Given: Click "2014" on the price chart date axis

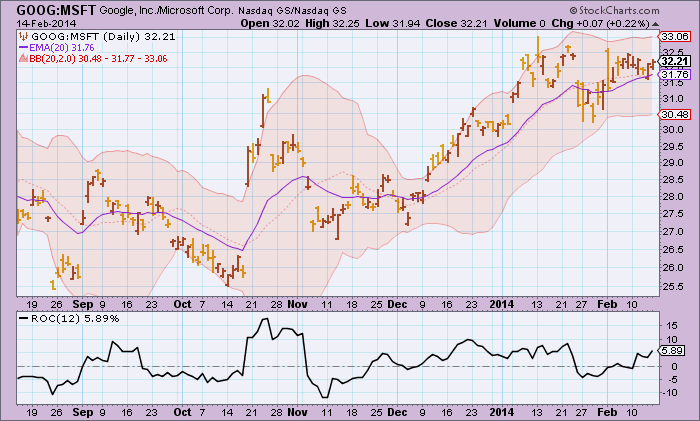Looking at the screenshot, I should pyautogui.click(x=502, y=304).
